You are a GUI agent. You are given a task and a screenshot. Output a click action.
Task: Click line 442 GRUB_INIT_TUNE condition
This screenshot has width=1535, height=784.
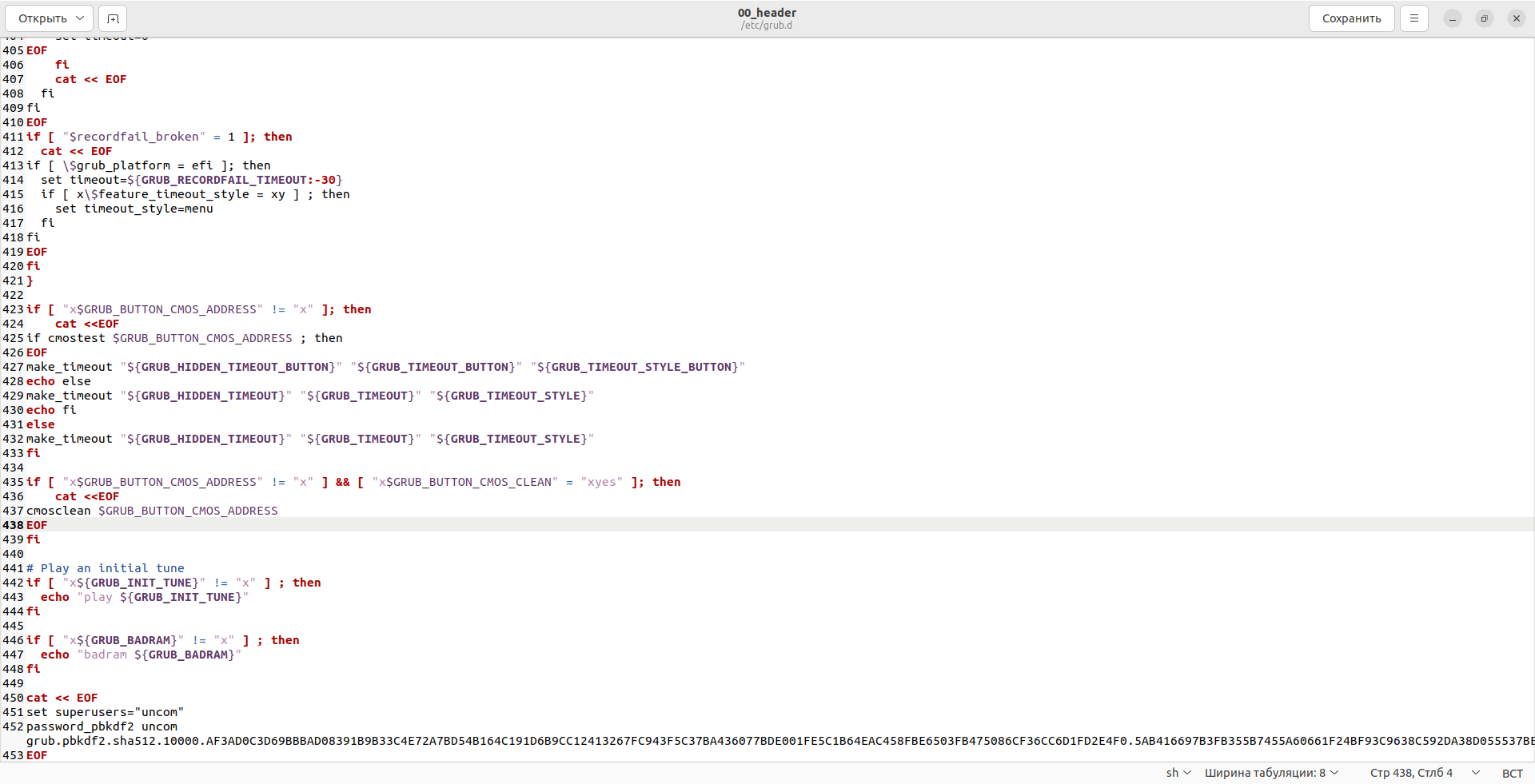tap(173, 583)
